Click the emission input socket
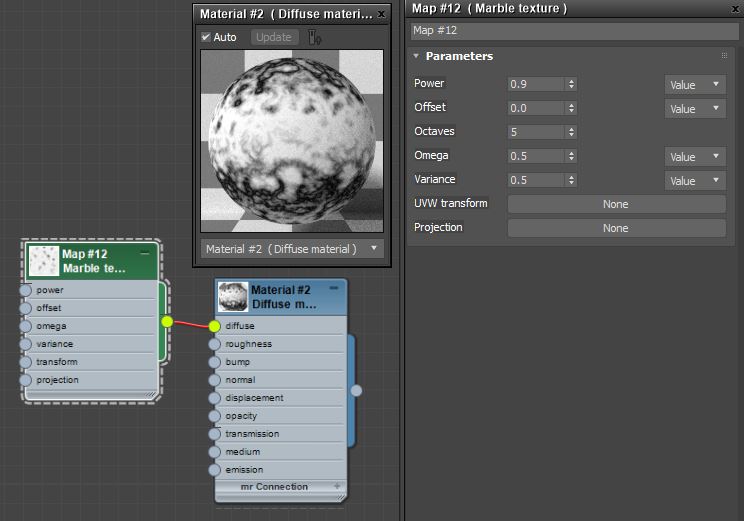Screen dimensions: 744x521 pyautogui.click(x=214, y=470)
